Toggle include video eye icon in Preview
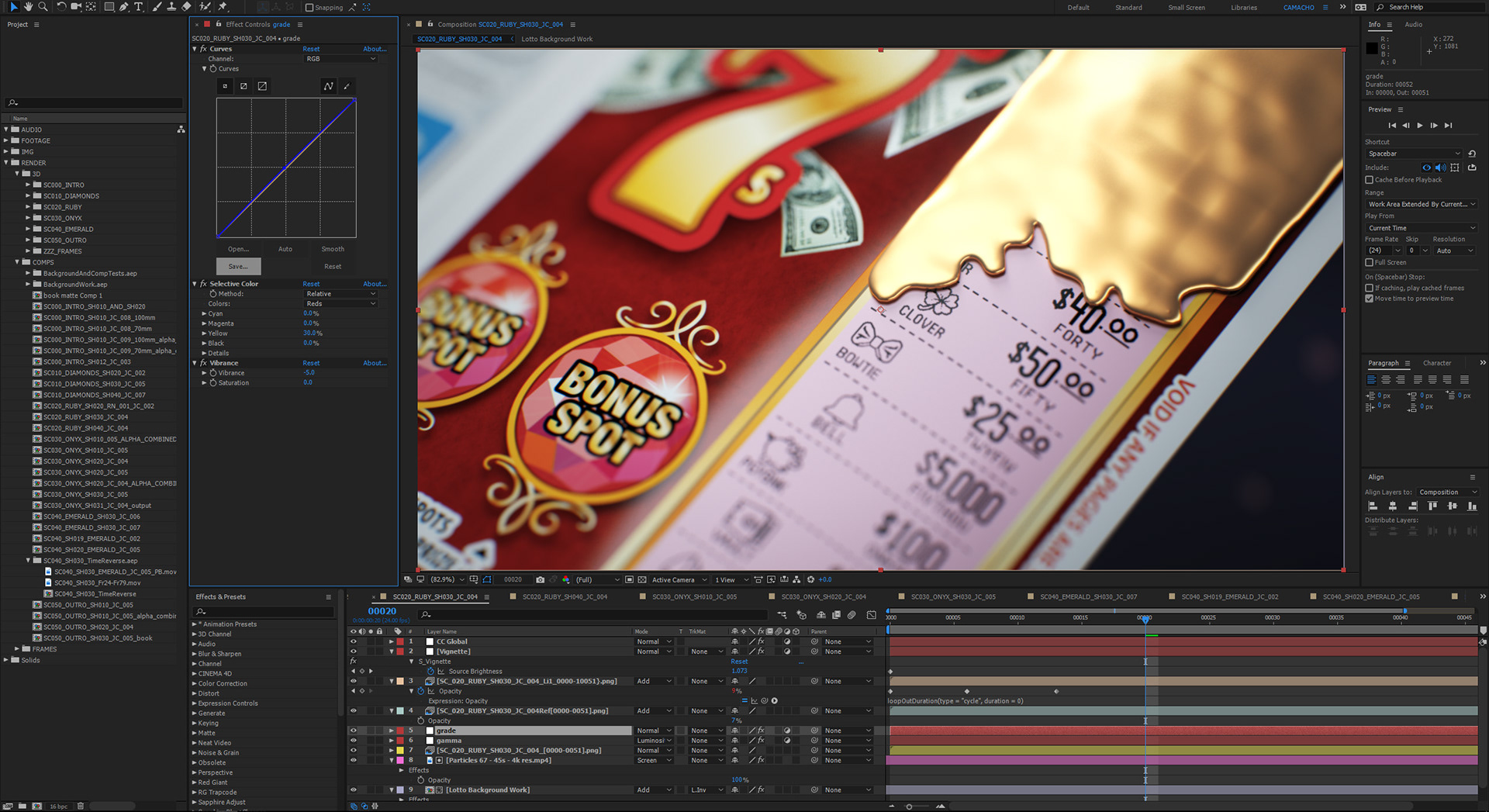This screenshot has height=812, width=1489. point(1426,168)
